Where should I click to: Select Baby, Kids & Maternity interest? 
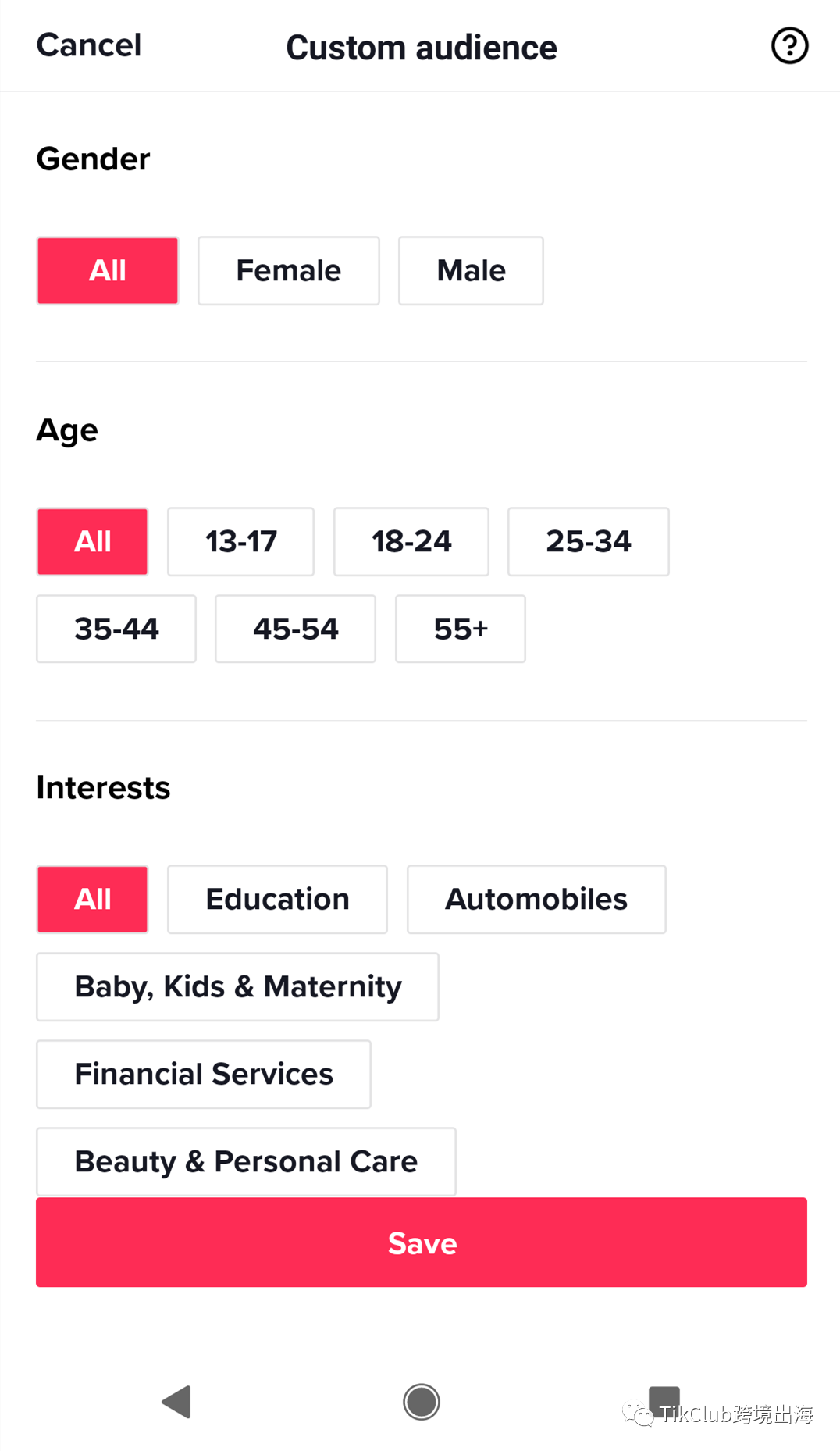tap(237, 987)
